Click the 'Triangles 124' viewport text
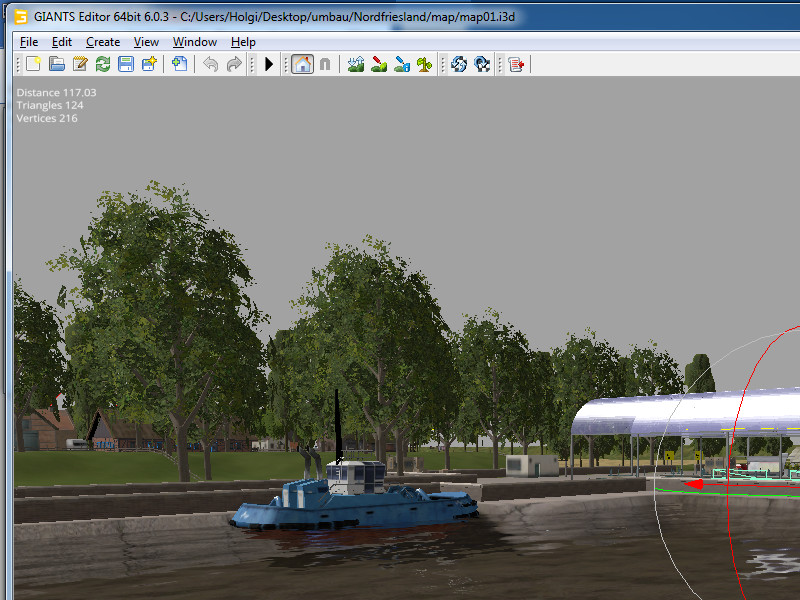 49,105
